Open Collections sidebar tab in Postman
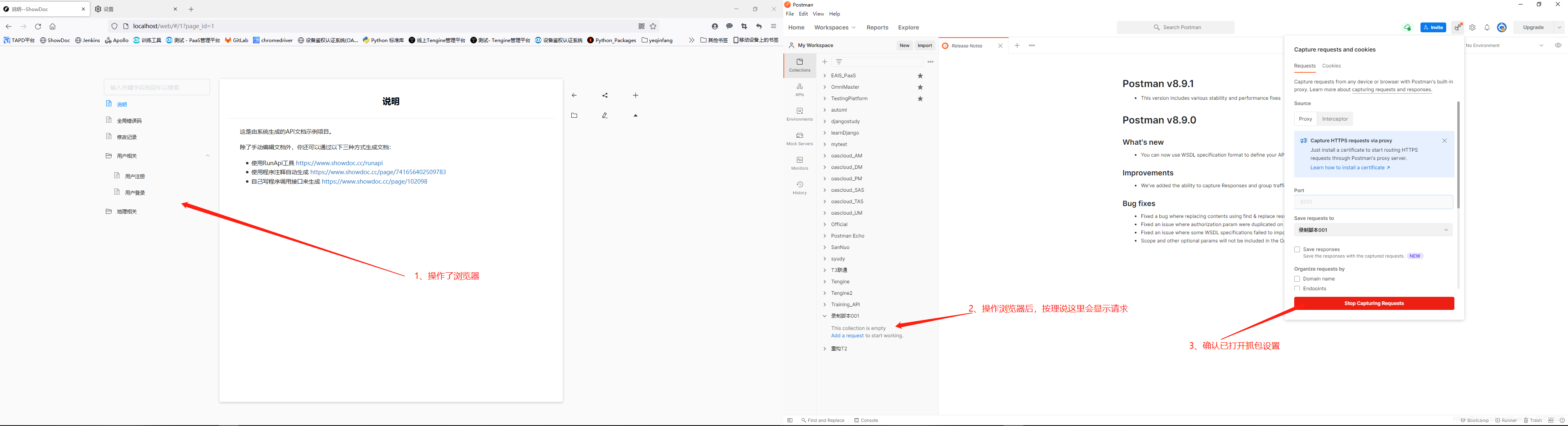Image resolution: width=1568 pixels, height=426 pixels. 799,65
